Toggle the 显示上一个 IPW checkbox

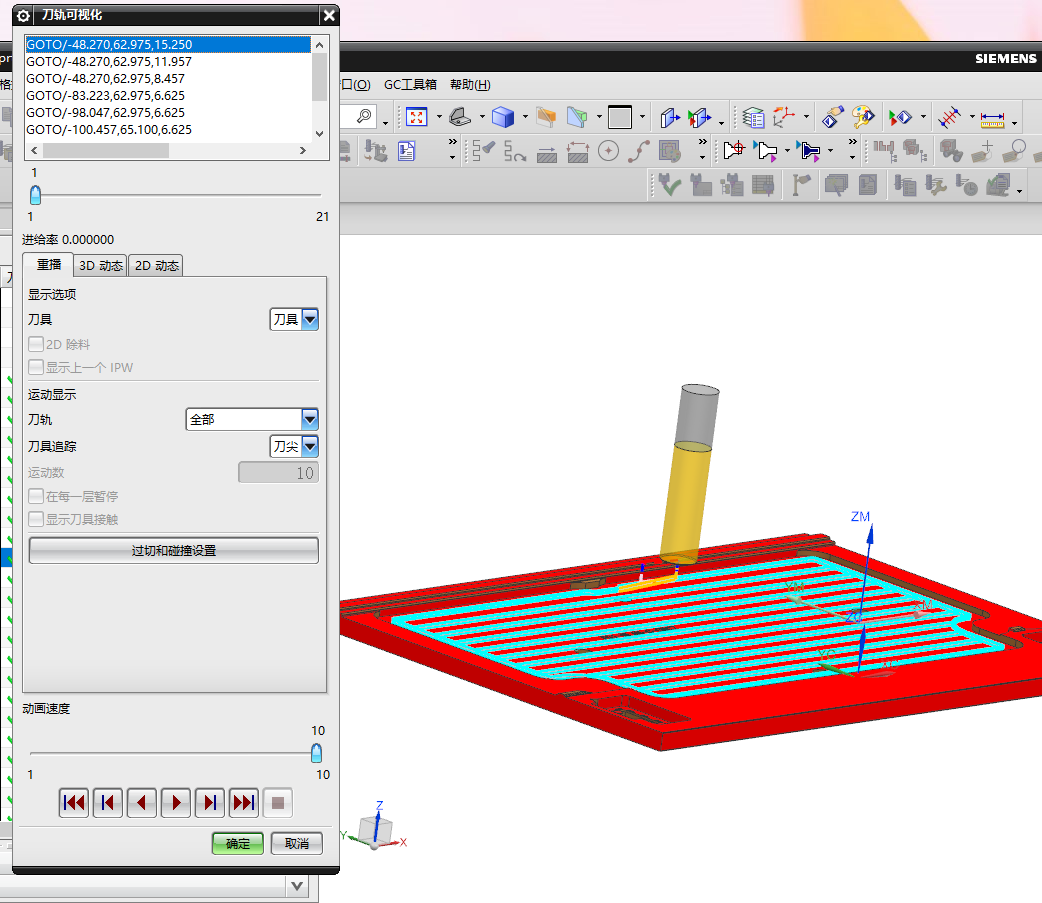(36, 367)
